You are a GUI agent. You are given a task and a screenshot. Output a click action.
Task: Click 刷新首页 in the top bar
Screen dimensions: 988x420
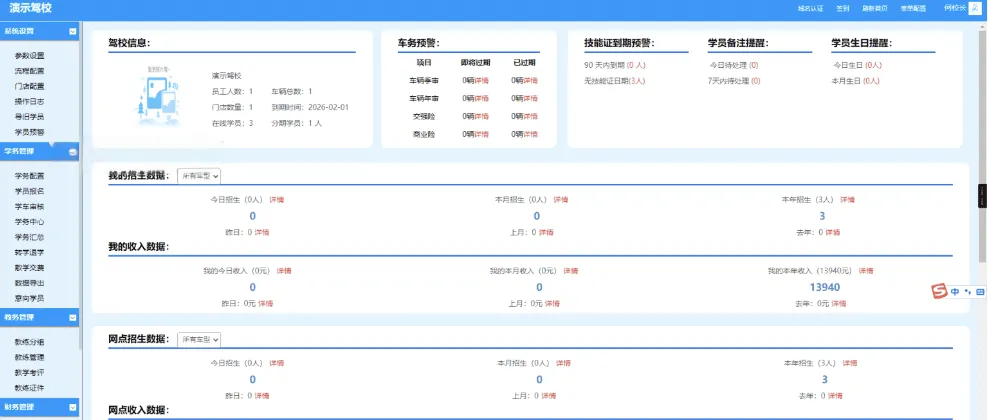pos(875,9)
